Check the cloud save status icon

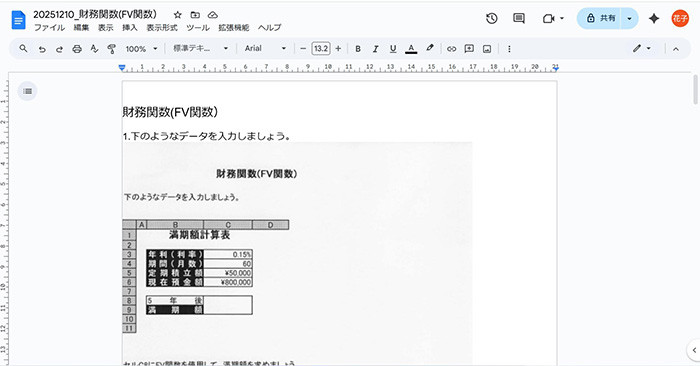[213, 15]
